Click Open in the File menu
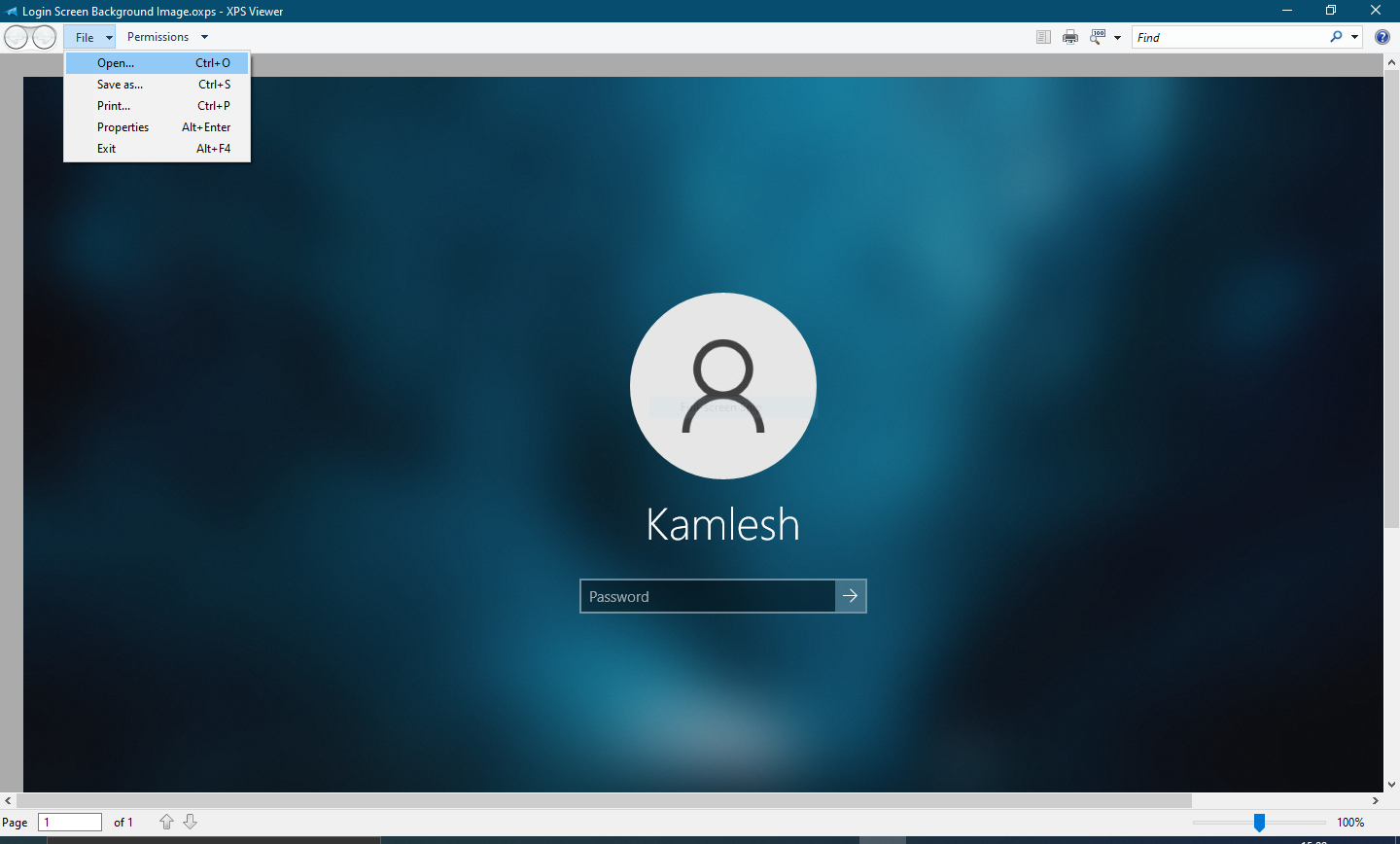Image resolution: width=1400 pixels, height=844 pixels. coord(114,62)
